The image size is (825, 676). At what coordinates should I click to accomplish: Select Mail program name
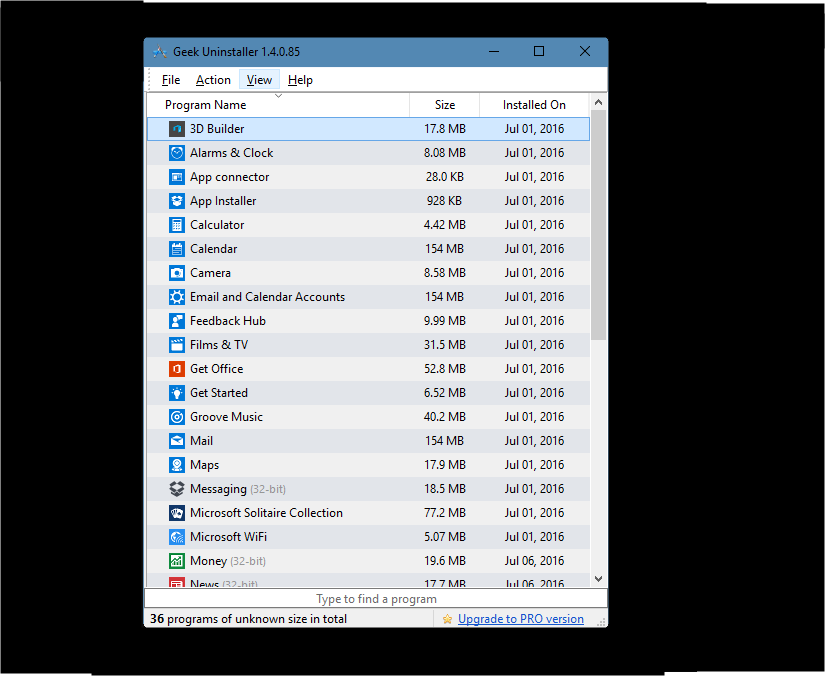(202, 441)
